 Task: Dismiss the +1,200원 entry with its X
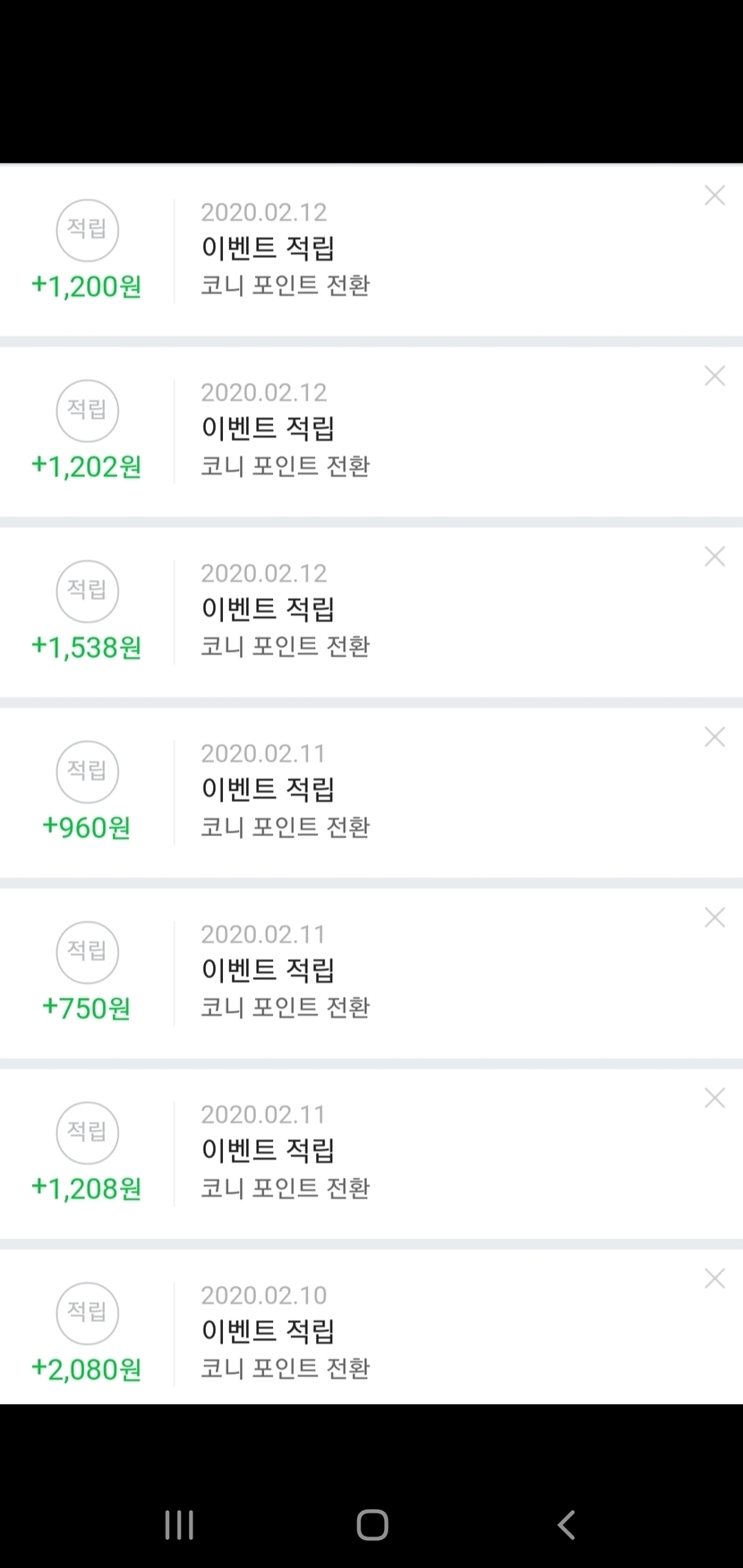tap(714, 195)
